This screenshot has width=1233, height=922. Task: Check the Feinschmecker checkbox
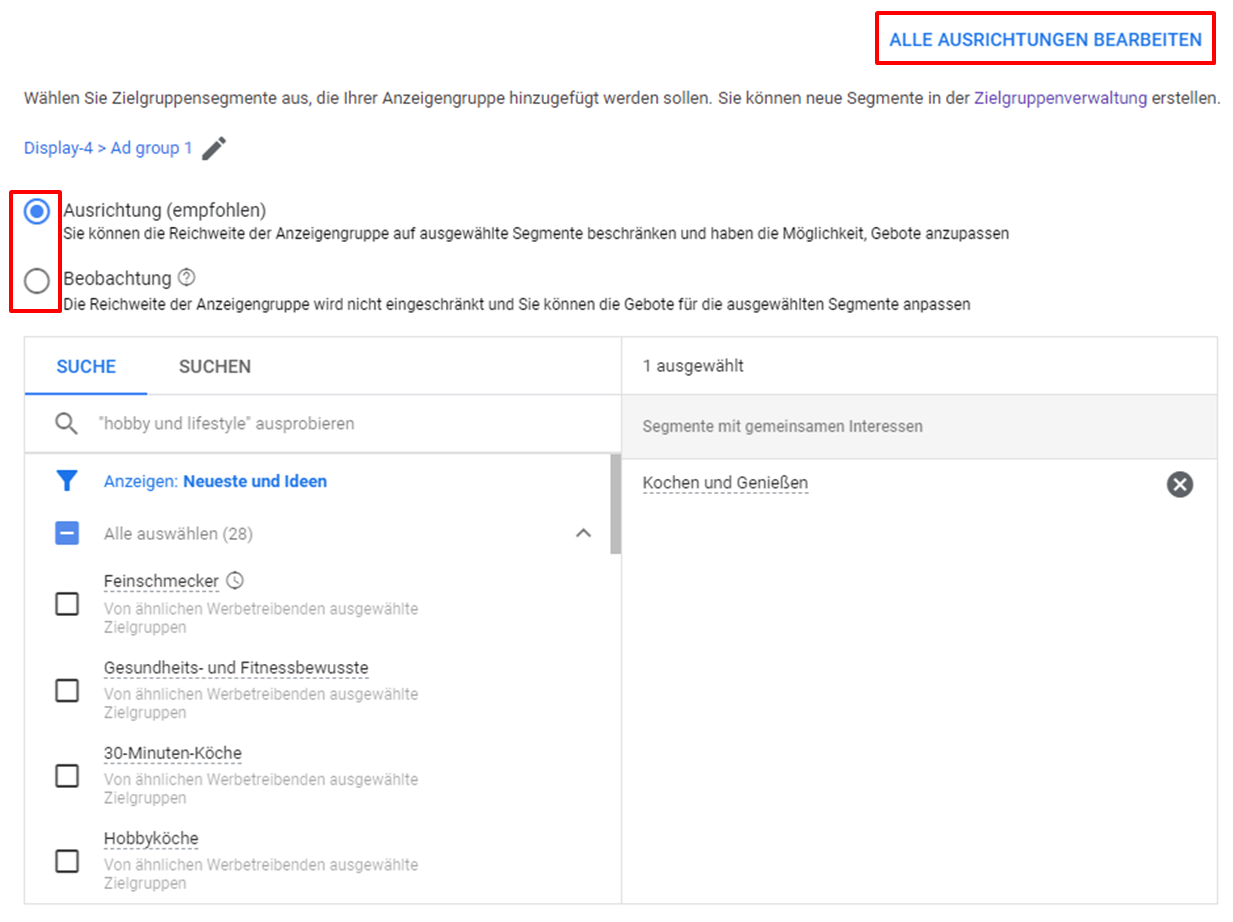click(67, 604)
